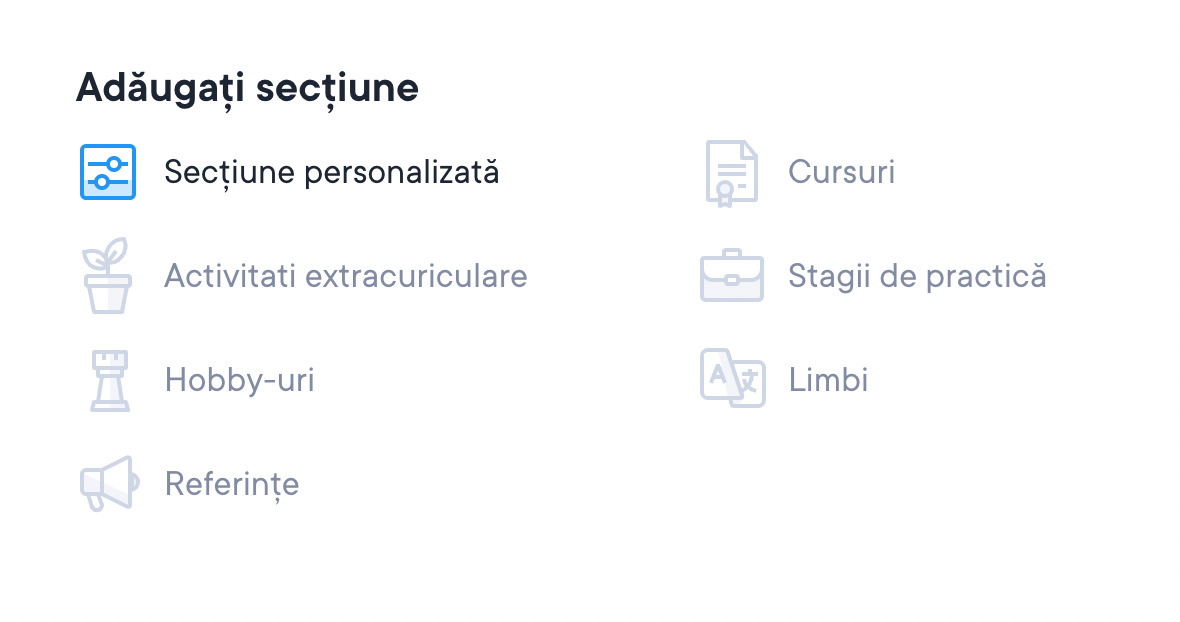This screenshot has width=1180, height=622.
Task: Select "Activitati extracuriculare" text
Action: coord(345,276)
